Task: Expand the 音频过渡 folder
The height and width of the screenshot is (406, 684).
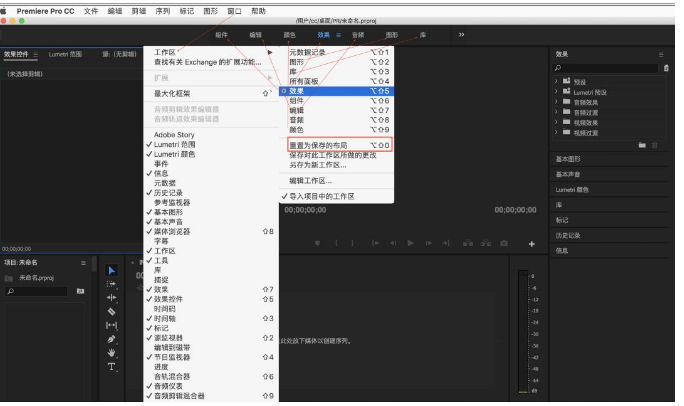Action: [556, 112]
